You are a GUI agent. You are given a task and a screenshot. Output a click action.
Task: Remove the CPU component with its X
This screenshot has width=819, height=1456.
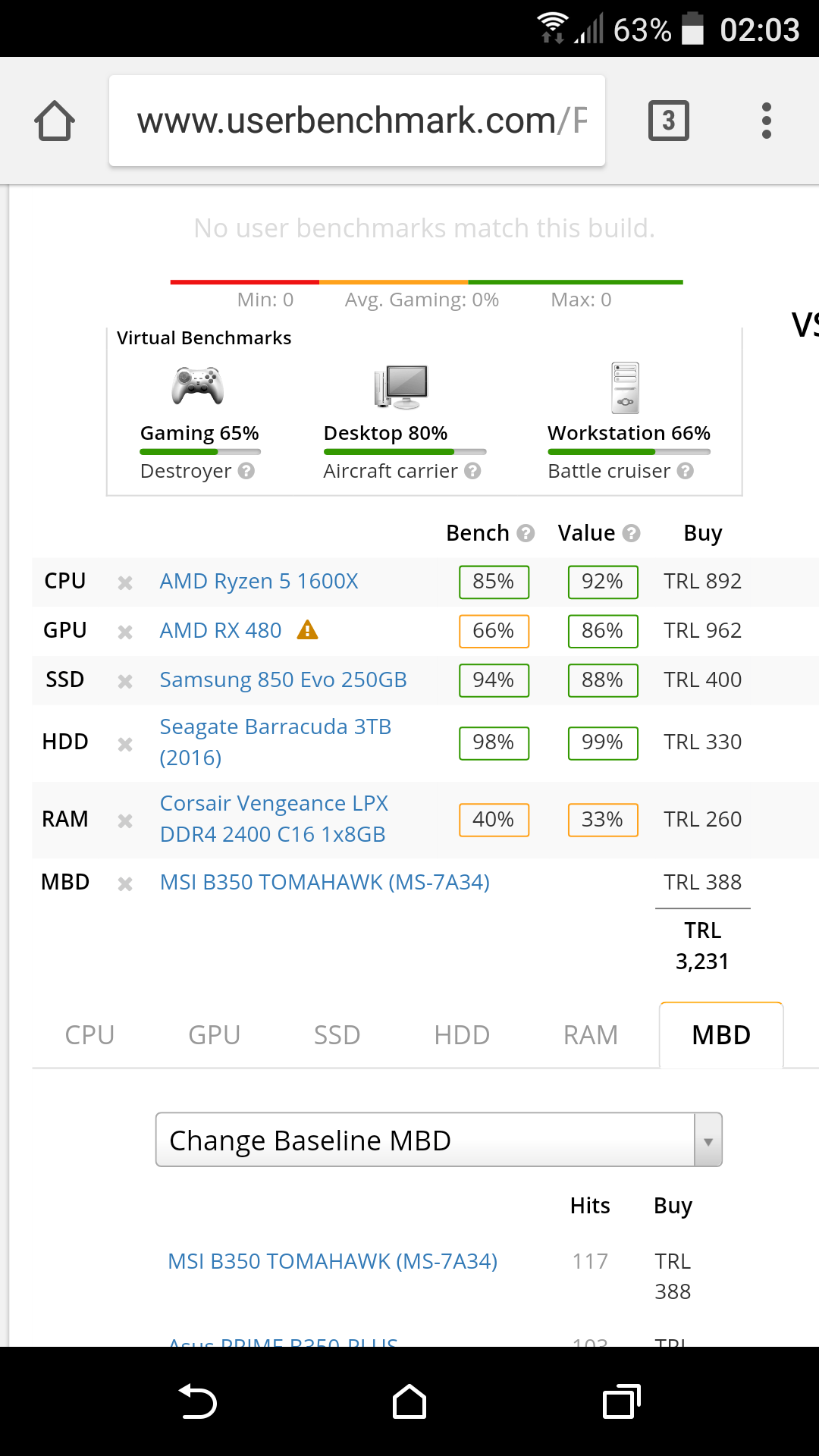(125, 582)
